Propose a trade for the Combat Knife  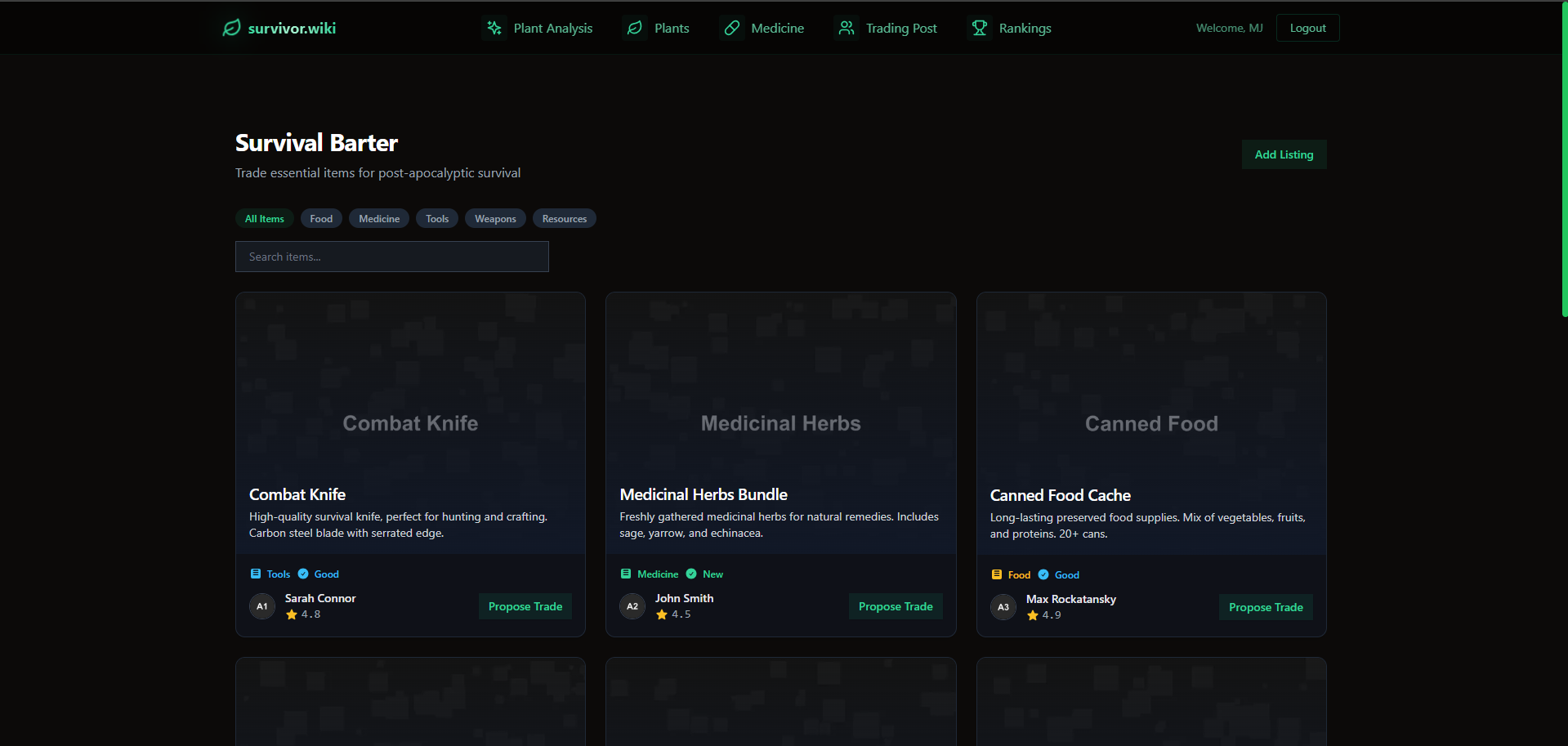(x=525, y=606)
